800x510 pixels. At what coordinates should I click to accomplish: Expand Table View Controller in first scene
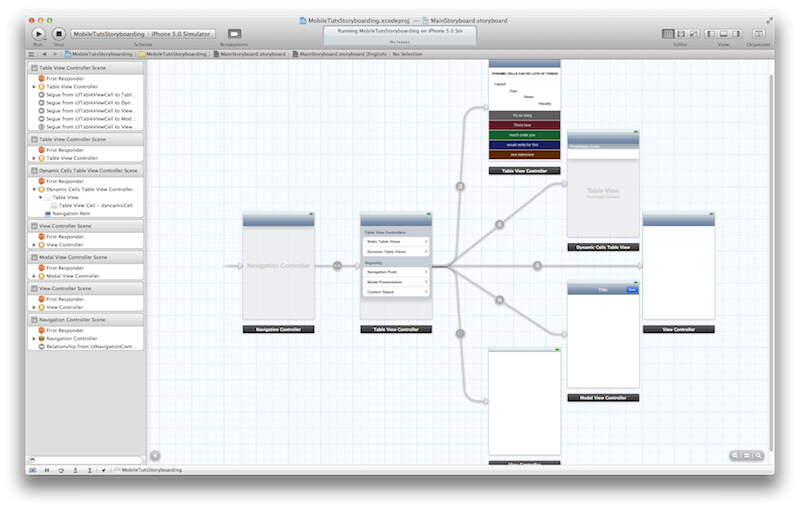34,87
